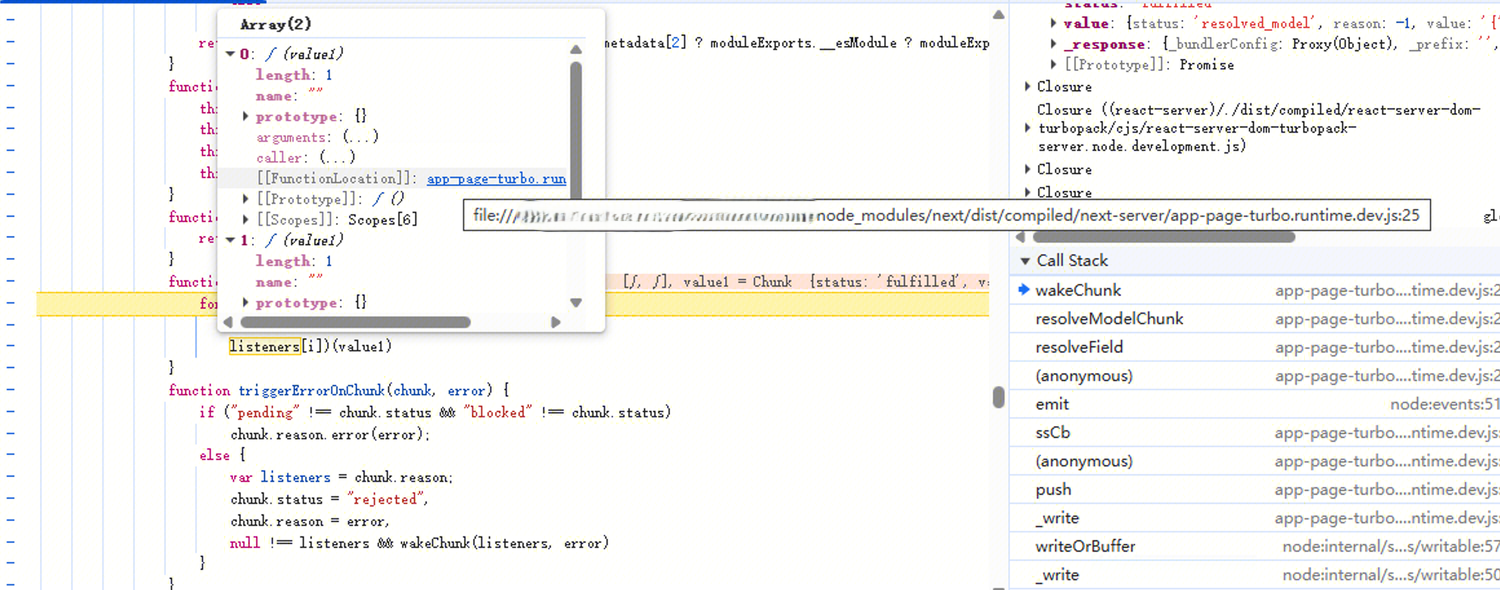Viewport: 1500px width, 590px height.
Task: Click the popup's scroll-up arrow
Action: click(x=576, y=49)
